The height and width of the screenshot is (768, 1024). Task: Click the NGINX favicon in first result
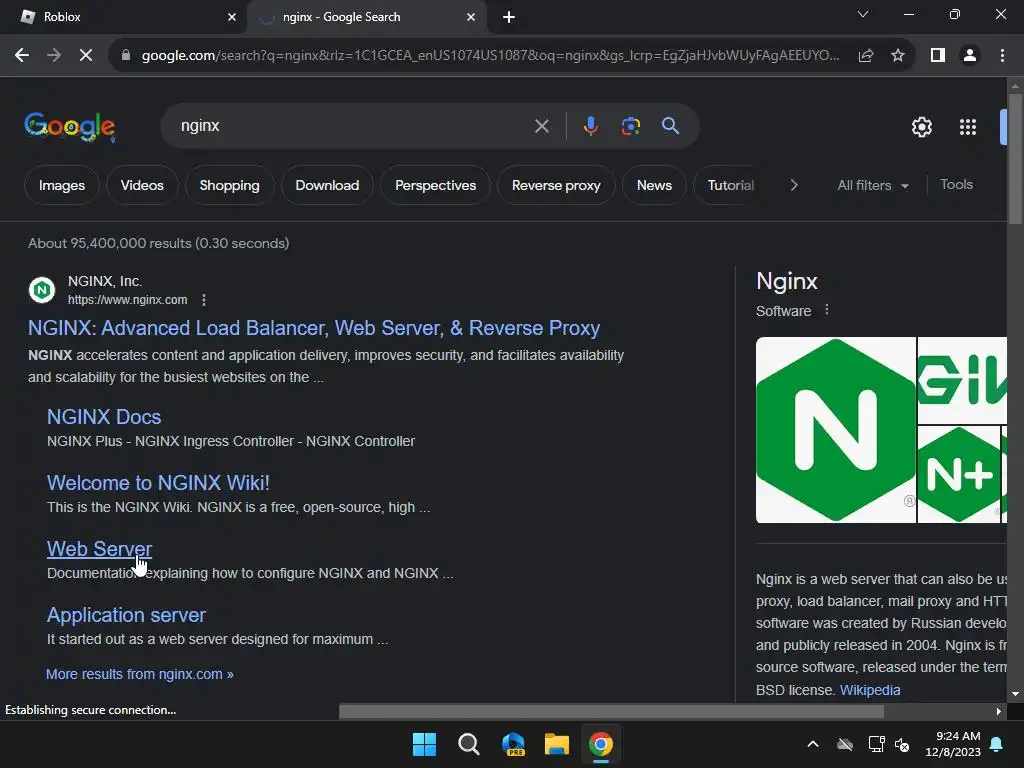(x=42, y=289)
